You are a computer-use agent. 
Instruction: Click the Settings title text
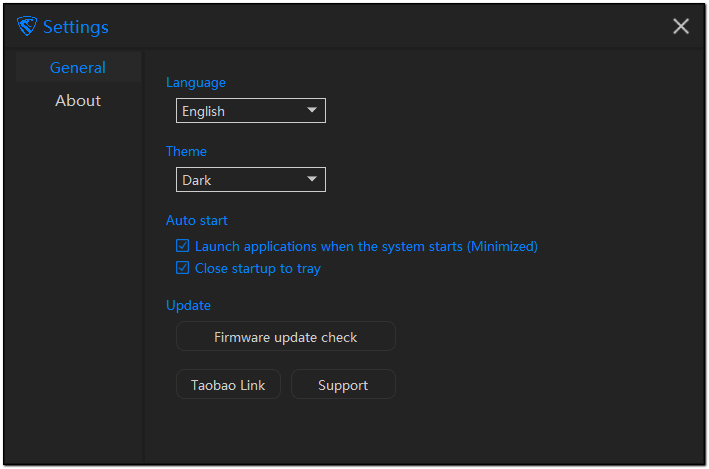click(x=76, y=27)
